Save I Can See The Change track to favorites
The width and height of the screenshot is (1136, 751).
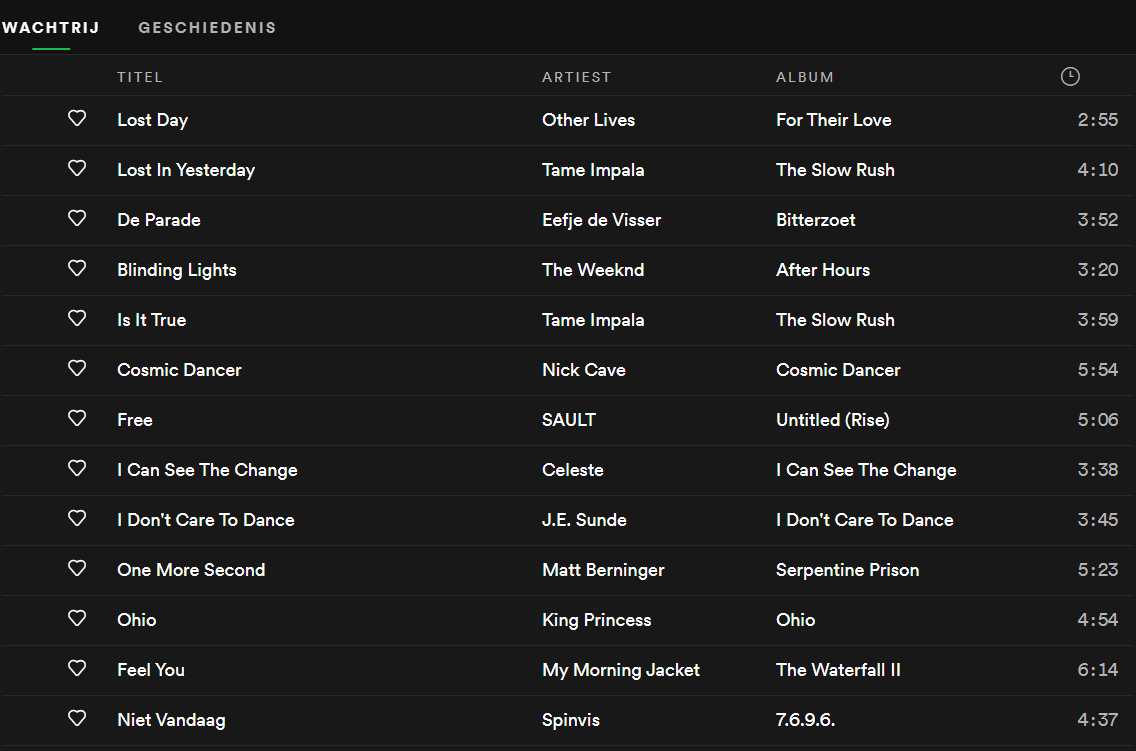point(77,468)
